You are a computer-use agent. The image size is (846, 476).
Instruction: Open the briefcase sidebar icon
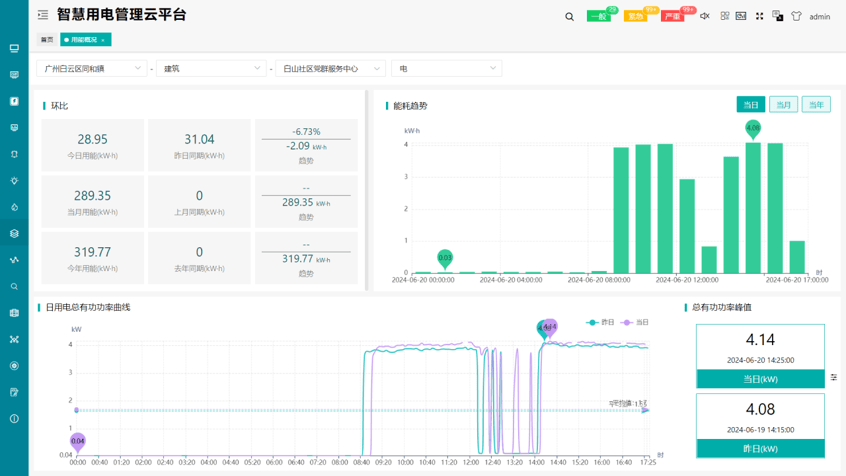(x=14, y=313)
